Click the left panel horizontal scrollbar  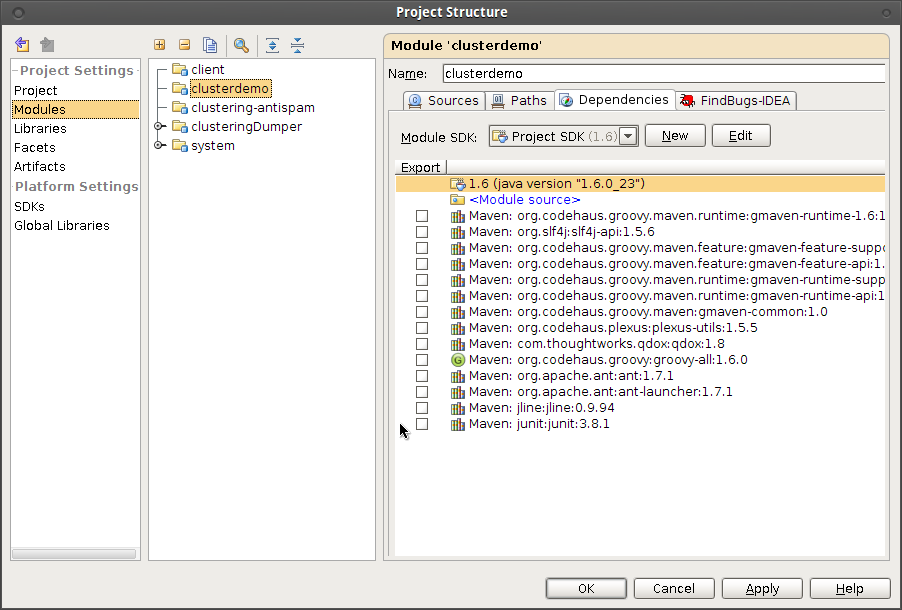[74, 553]
